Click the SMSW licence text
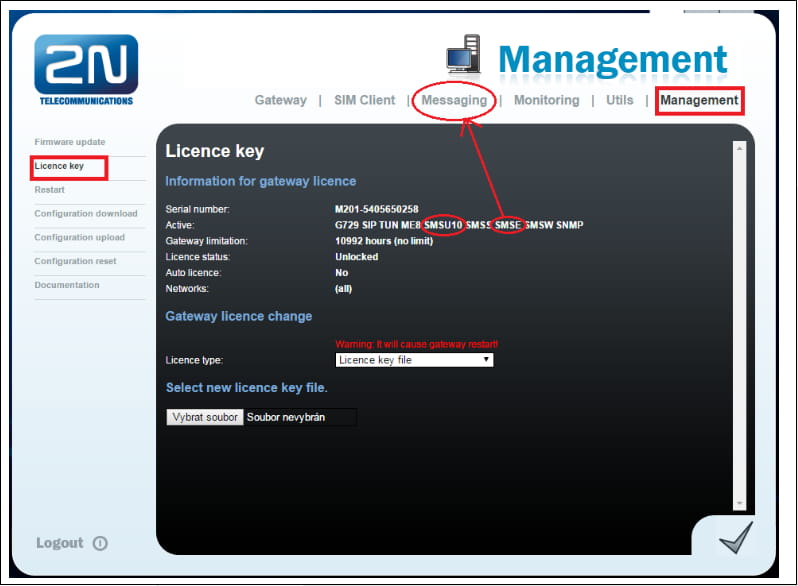The height and width of the screenshot is (586, 798). click(538, 225)
